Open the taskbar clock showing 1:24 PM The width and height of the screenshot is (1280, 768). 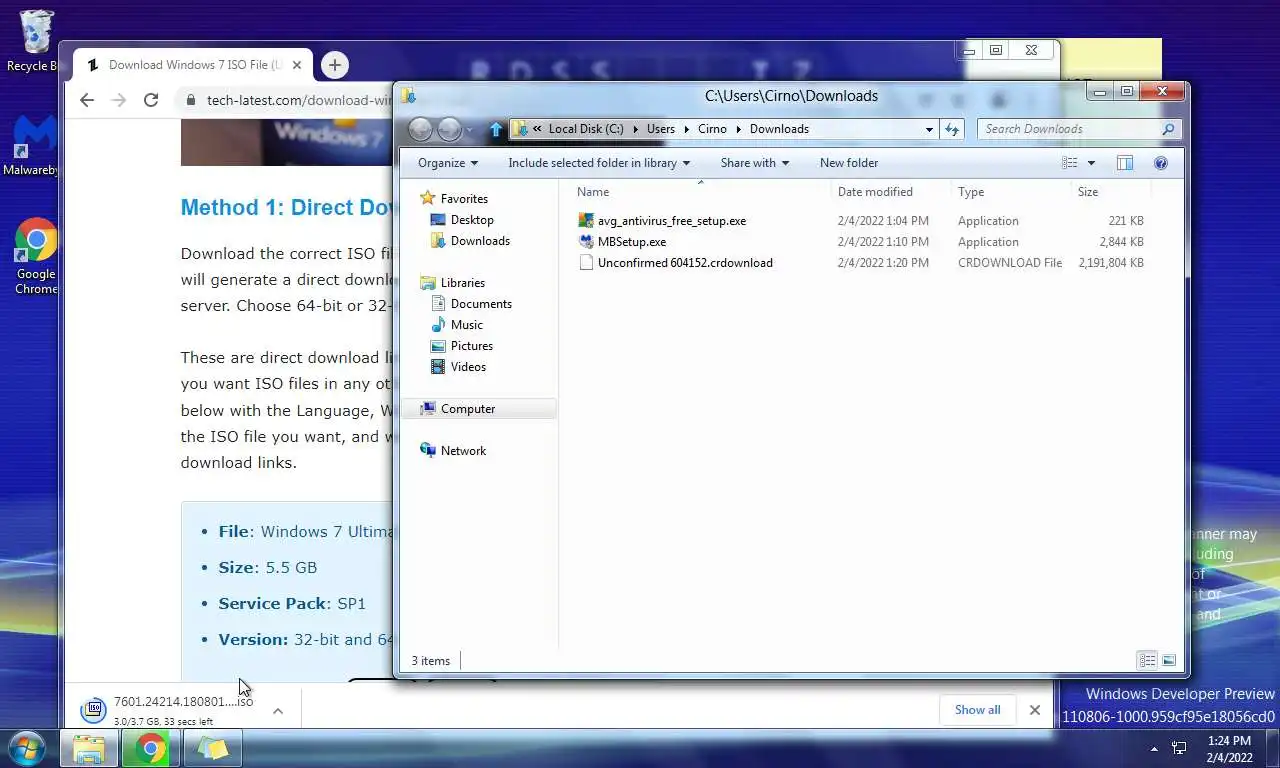click(1229, 749)
